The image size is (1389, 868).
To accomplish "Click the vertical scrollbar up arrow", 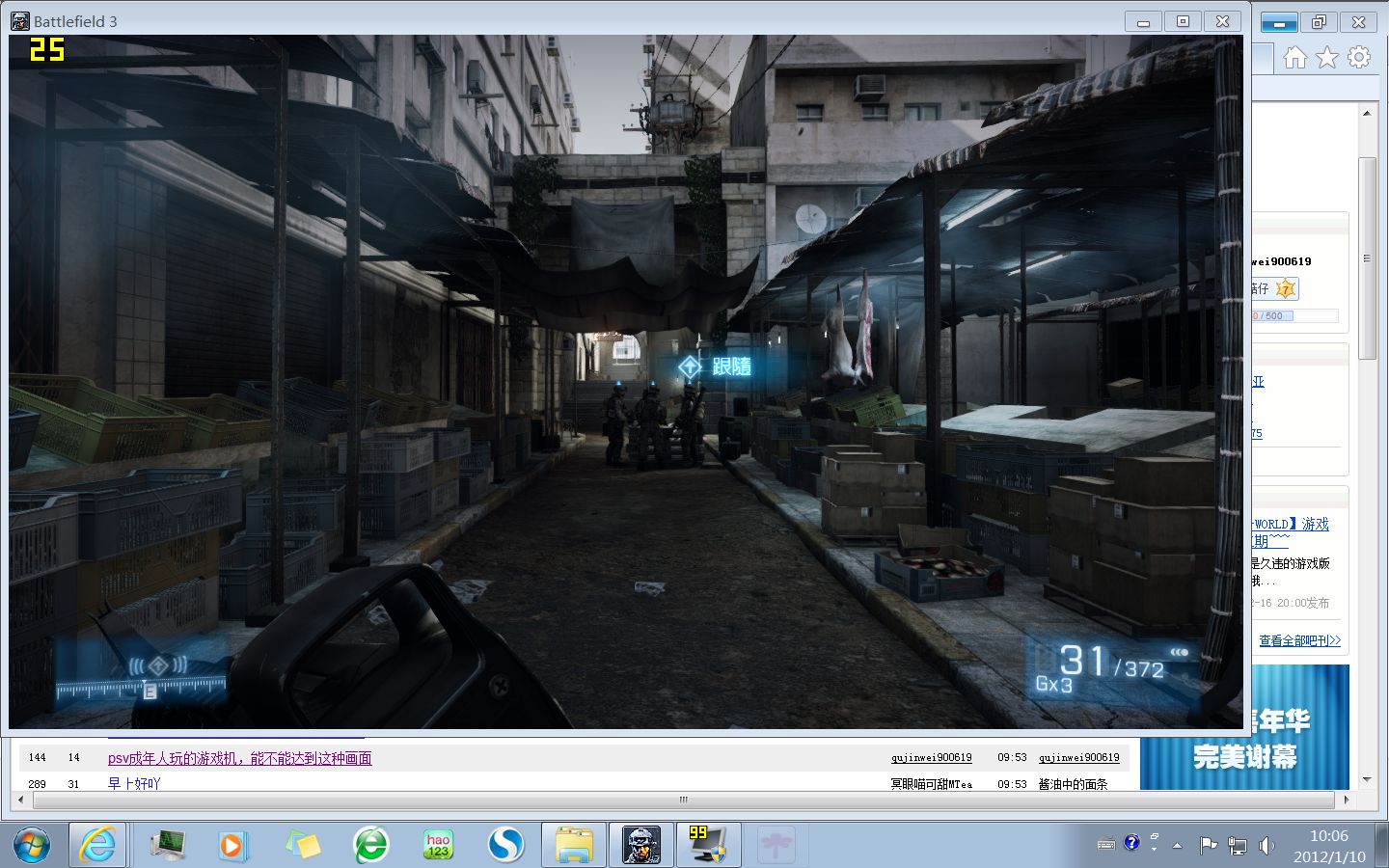I will [1366, 114].
